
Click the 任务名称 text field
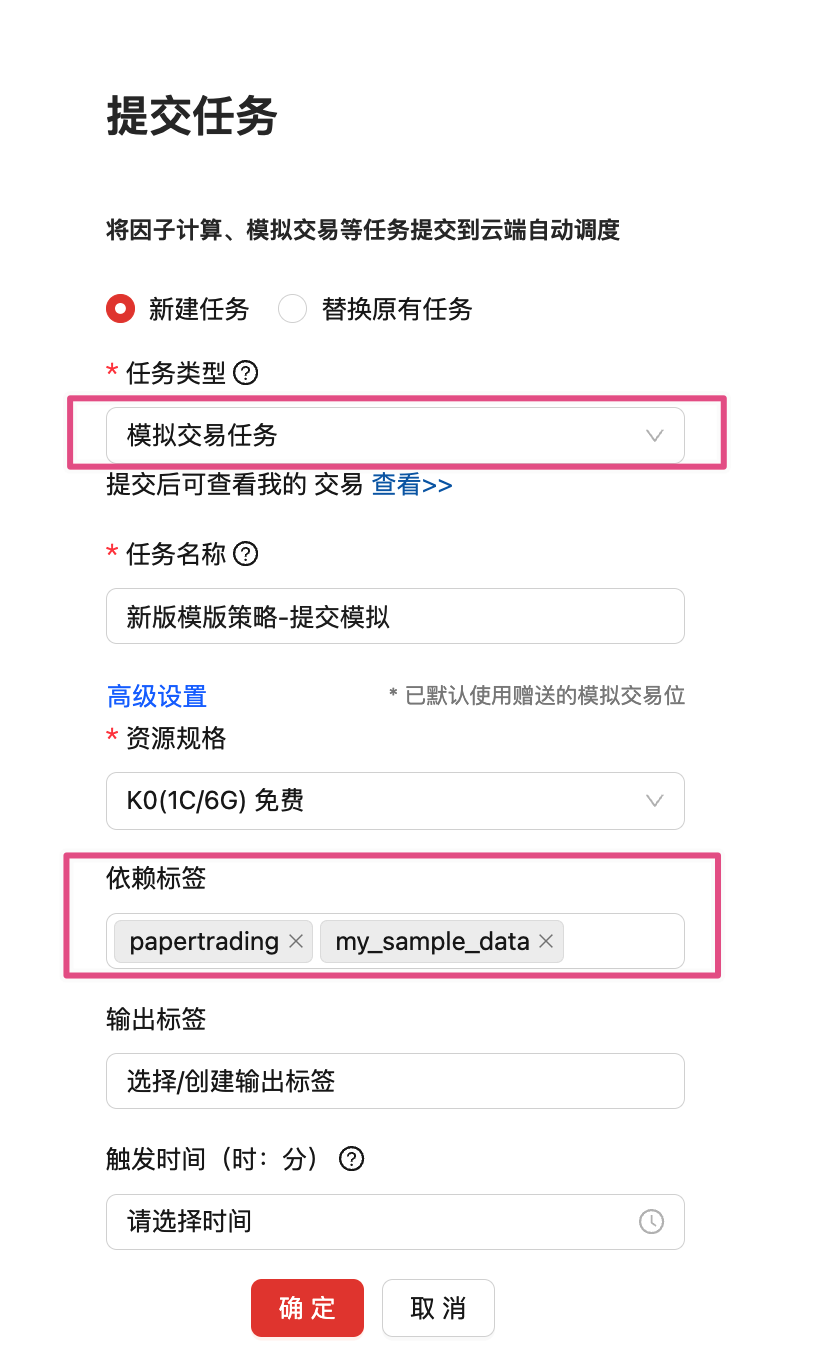pyautogui.click(x=395, y=616)
